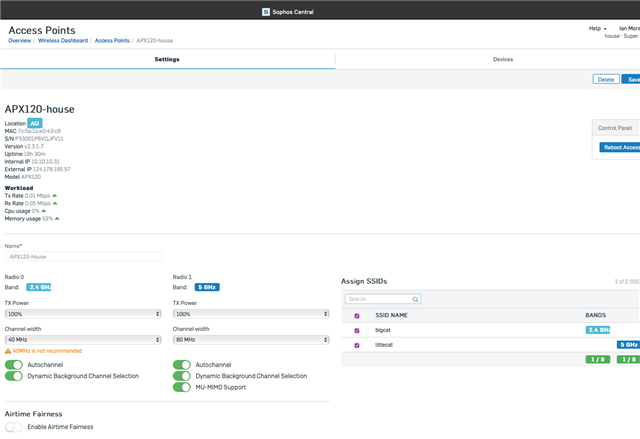The width and height of the screenshot is (640, 439).
Task: Toggle MU-MIMO Support switch
Action: 182,387
